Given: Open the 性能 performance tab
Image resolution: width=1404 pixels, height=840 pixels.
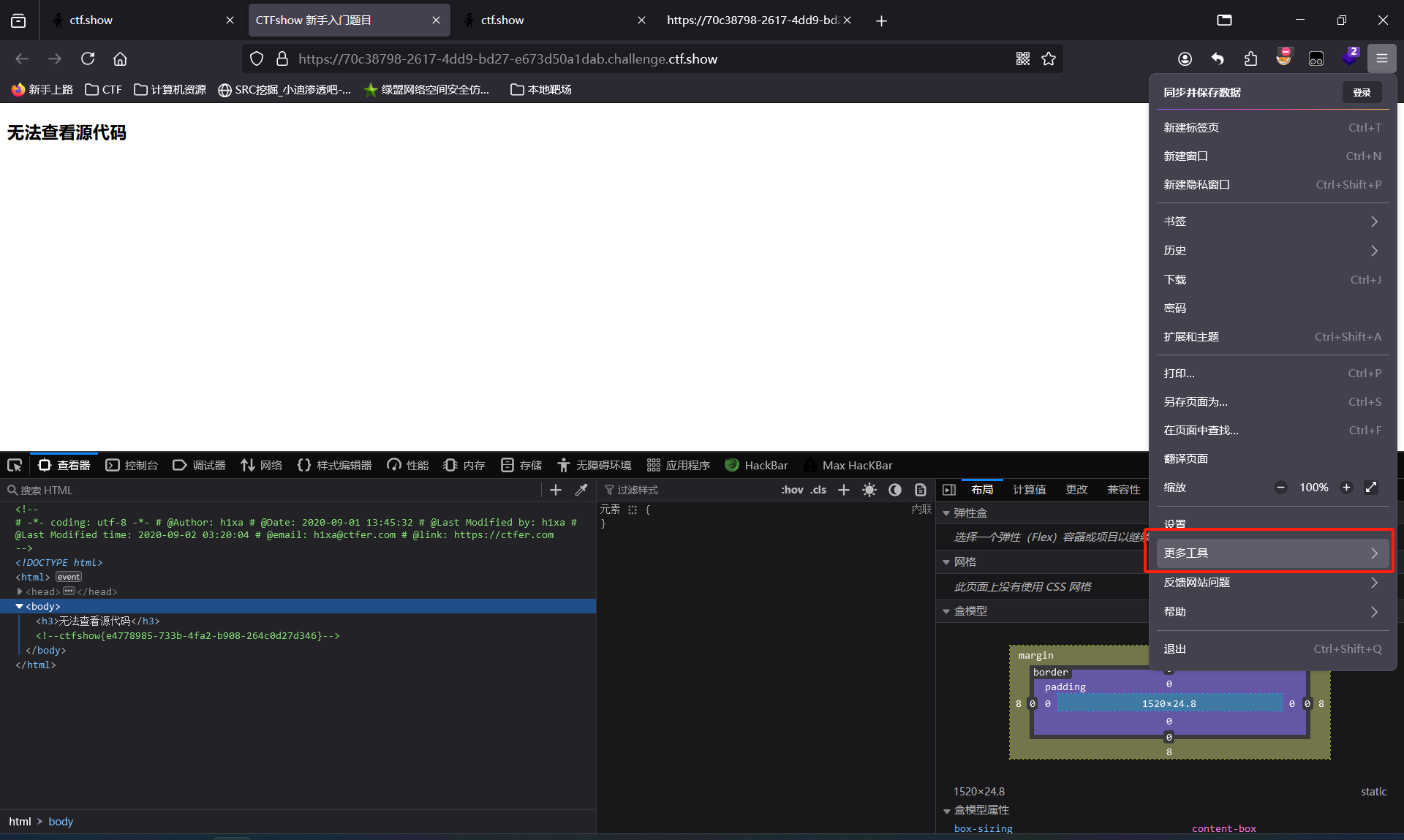Looking at the screenshot, I should tap(407, 465).
